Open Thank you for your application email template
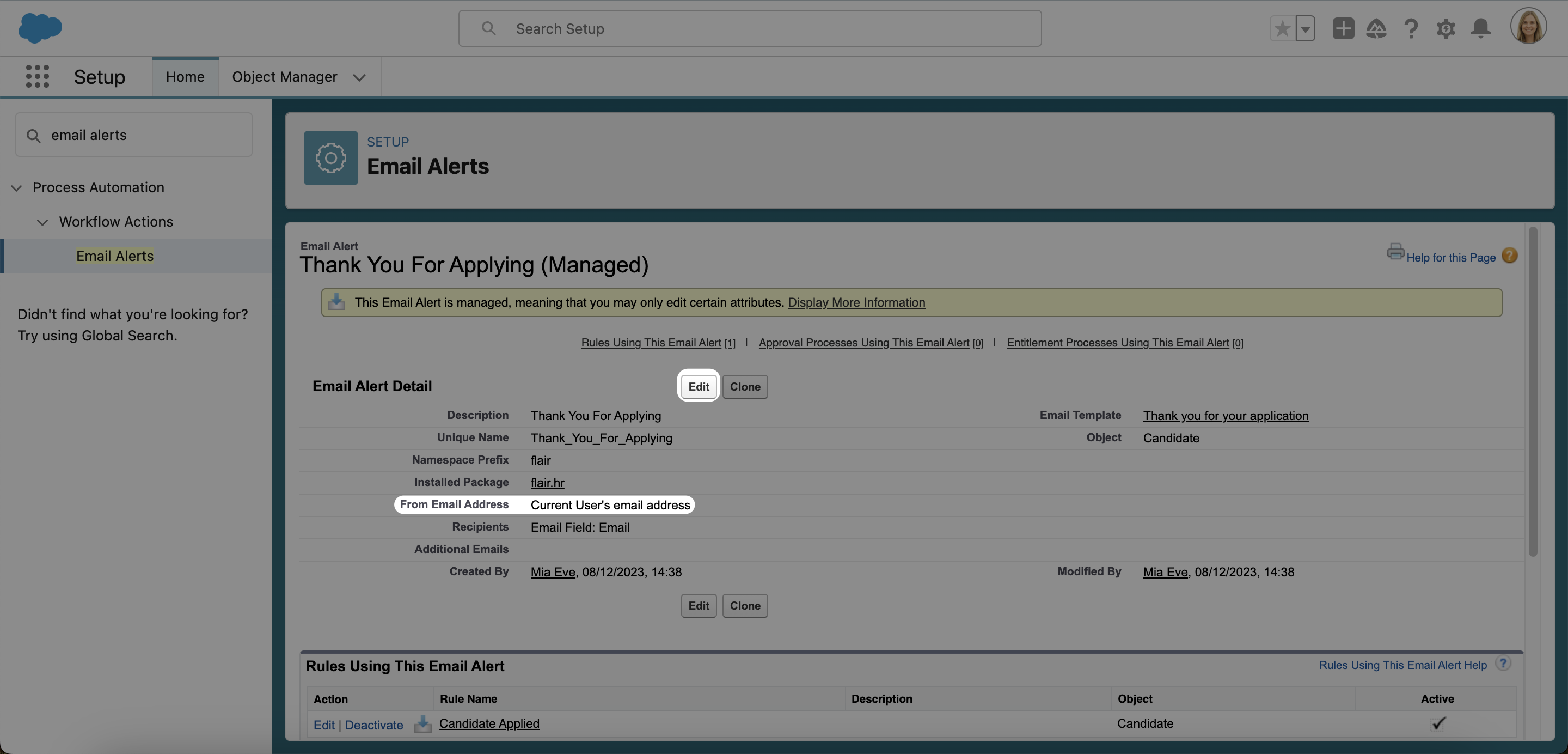Image resolution: width=1568 pixels, height=754 pixels. (x=1225, y=414)
